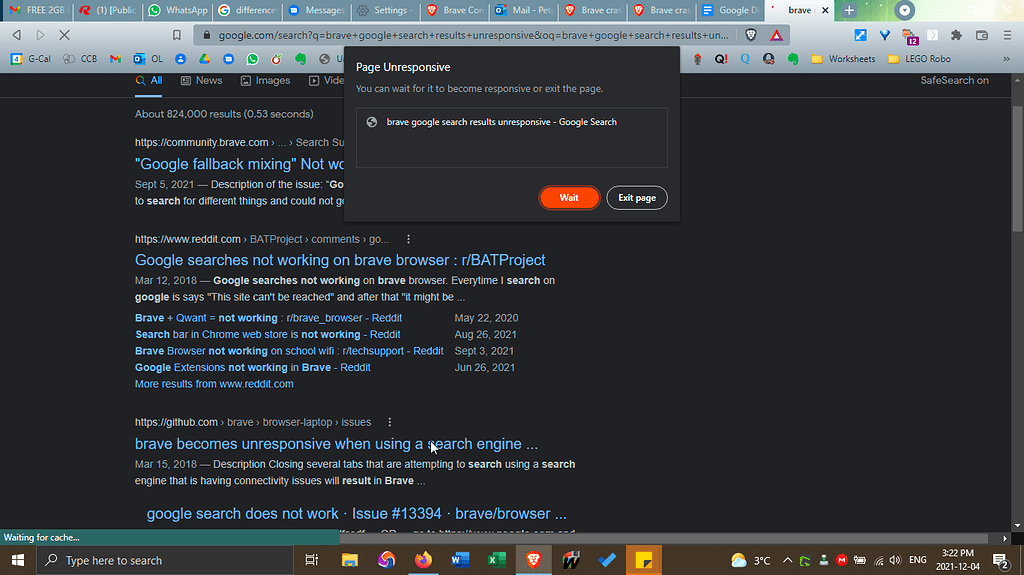The image size is (1024, 575).
Task: Open Excel from the taskbar
Action: coord(497,560)
